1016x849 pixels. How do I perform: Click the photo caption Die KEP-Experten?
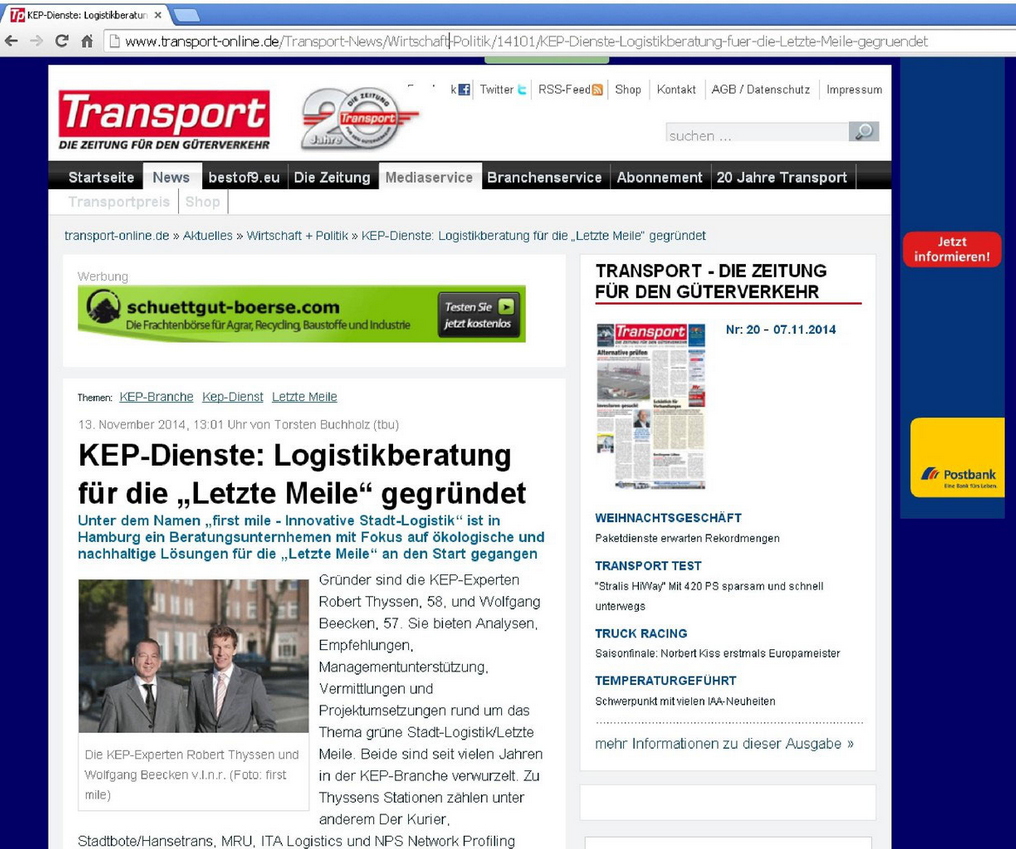(192, 774)
